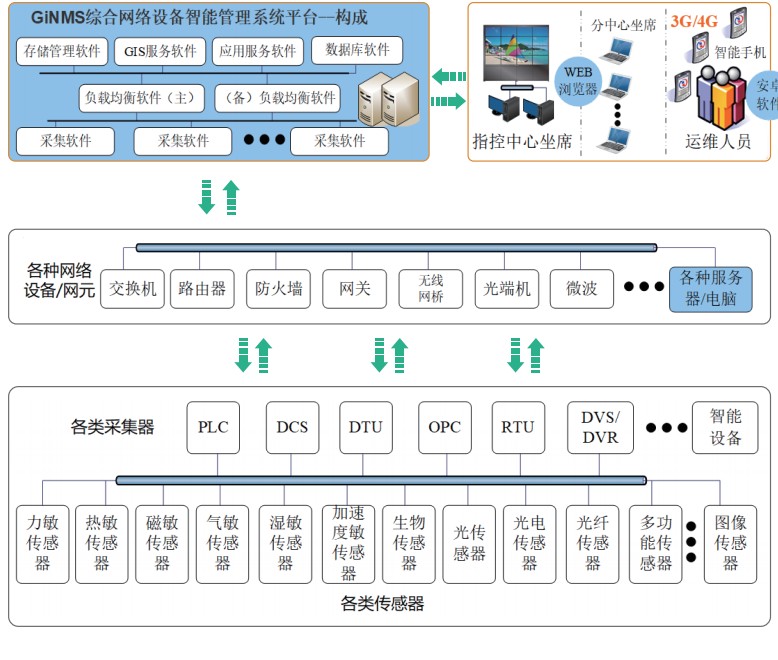Select the GIS服务软件 box
This screenshot has width=778, height=660.
point(160,51)
